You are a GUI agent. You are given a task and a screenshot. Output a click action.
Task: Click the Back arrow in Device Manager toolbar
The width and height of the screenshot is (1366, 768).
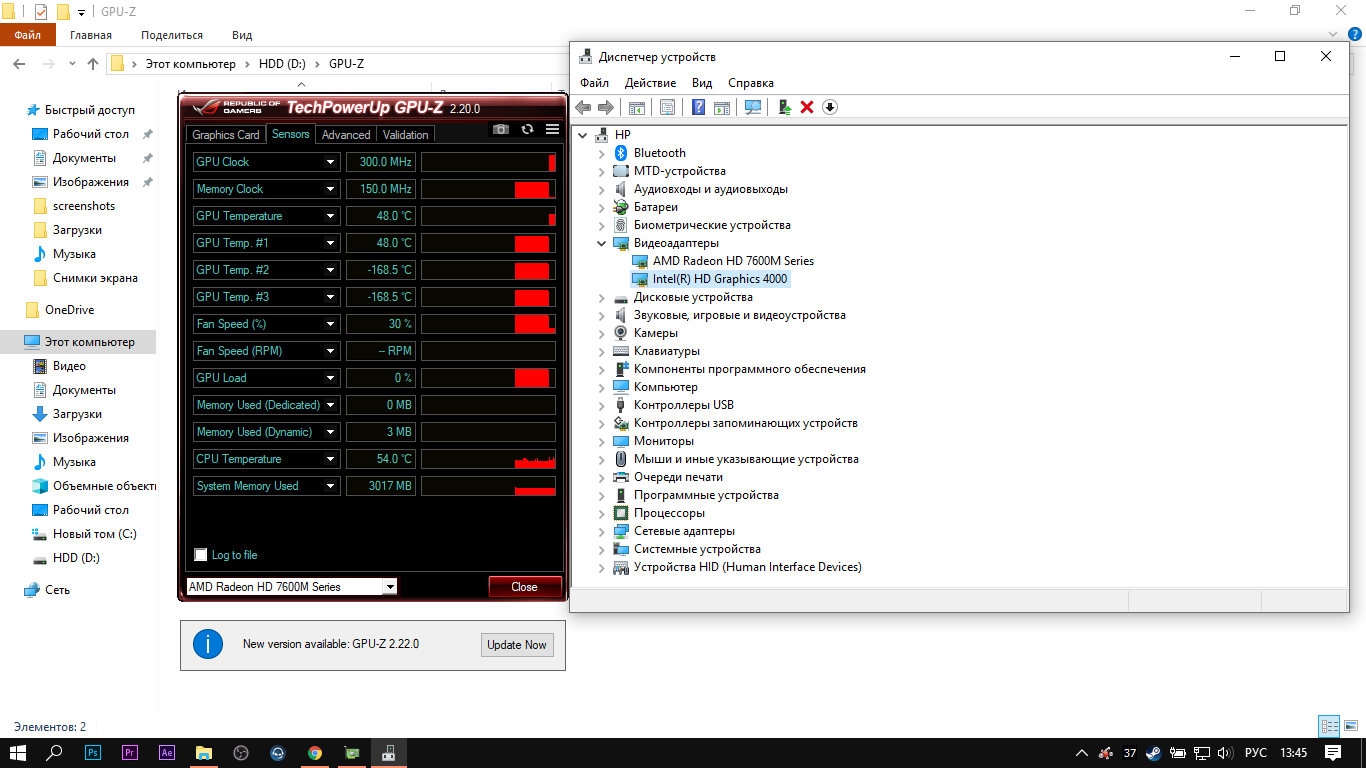583,107
